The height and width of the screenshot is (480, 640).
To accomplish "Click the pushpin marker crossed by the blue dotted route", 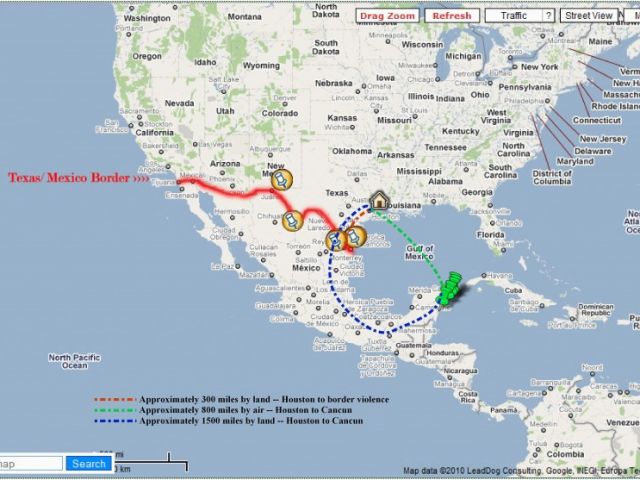I will (x=336, y=240).
